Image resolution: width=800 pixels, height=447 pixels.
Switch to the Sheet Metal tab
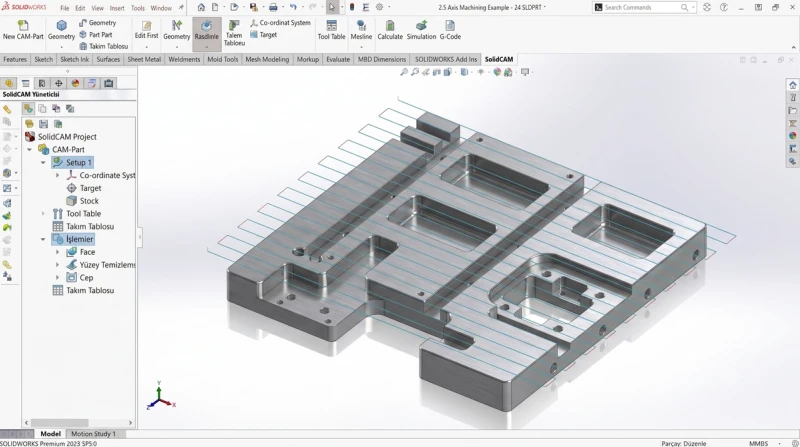(144, 59)
